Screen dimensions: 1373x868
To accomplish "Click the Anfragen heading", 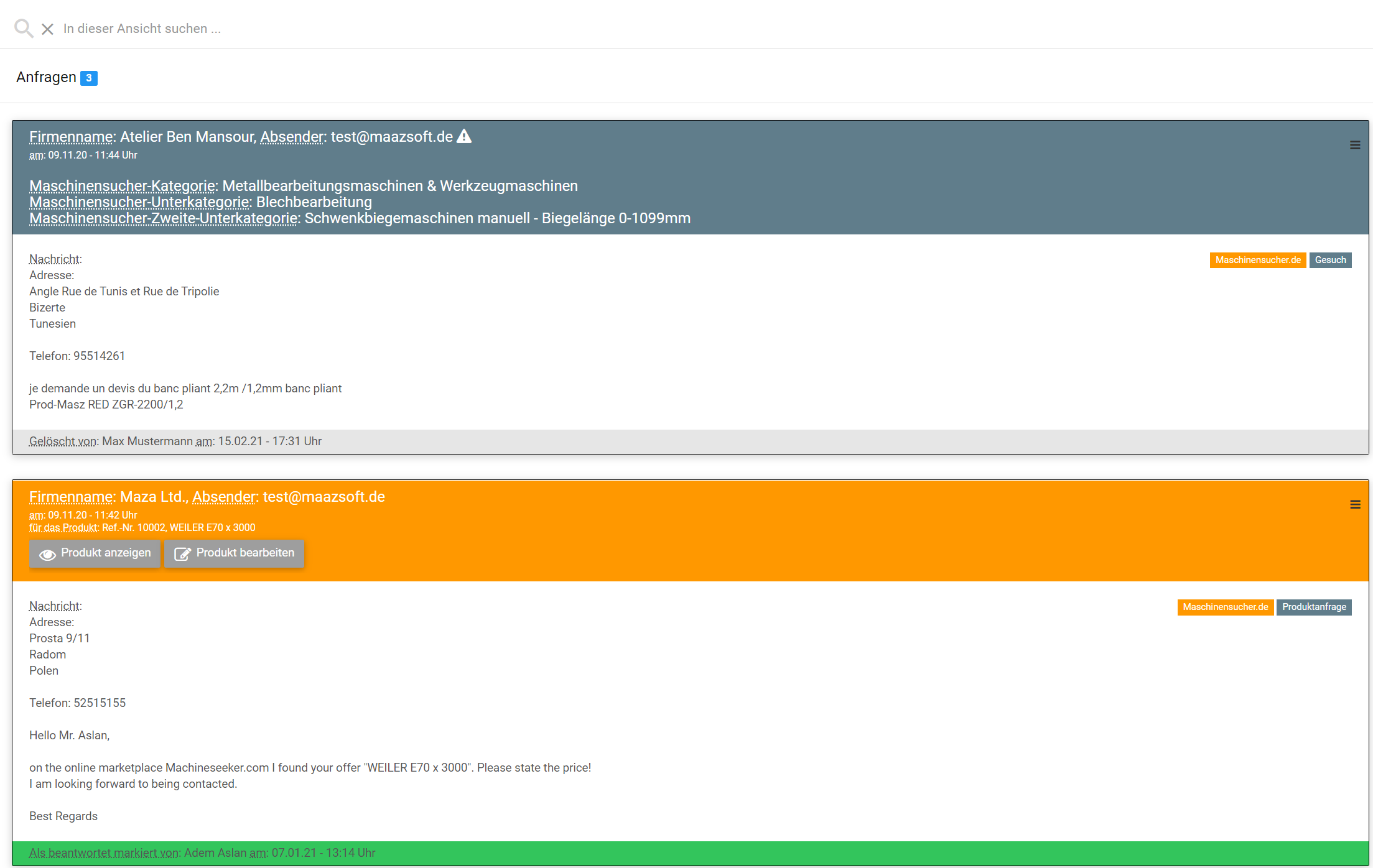I will pos(46,77).
